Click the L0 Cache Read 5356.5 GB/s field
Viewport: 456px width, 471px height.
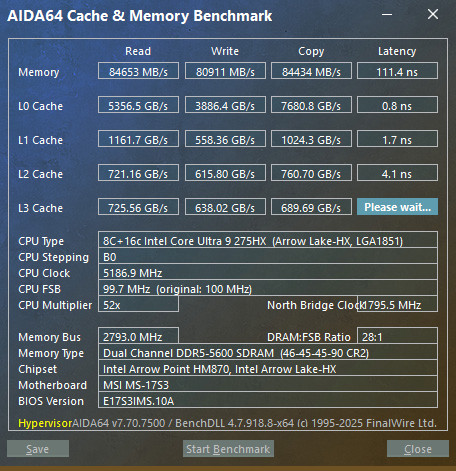click(138, 105)
